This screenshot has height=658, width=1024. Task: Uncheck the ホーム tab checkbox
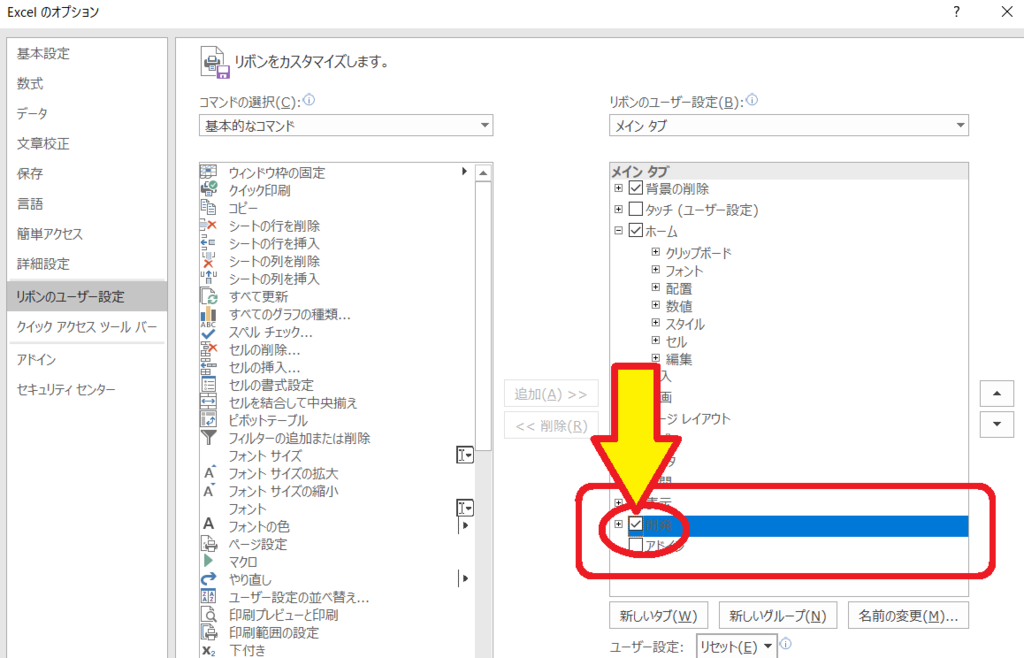click(x=635, y=230)
